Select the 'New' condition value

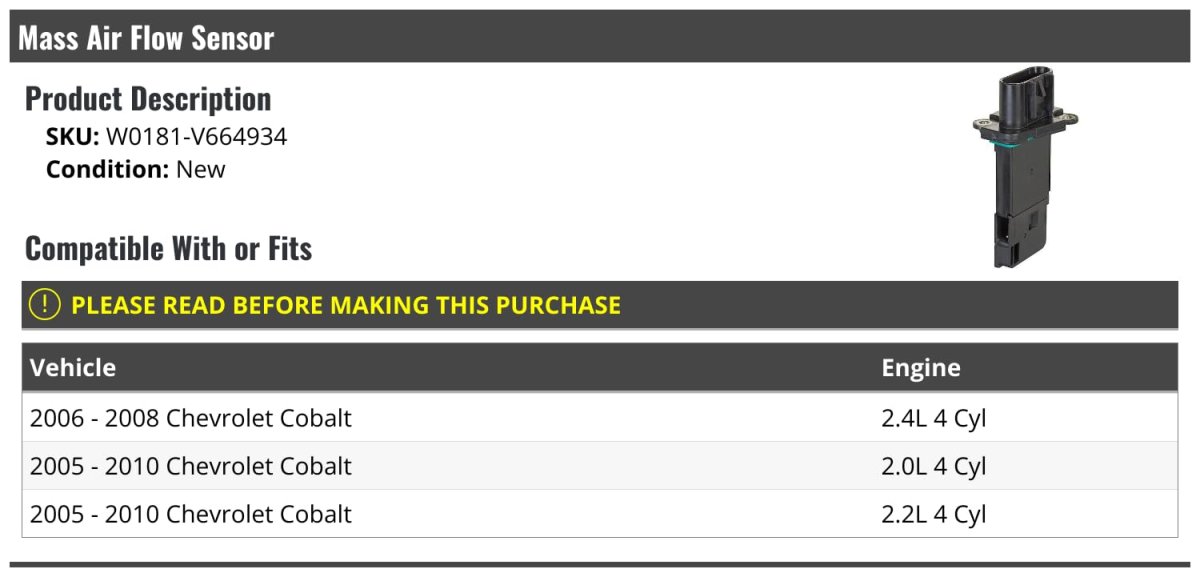pos(201,169)
